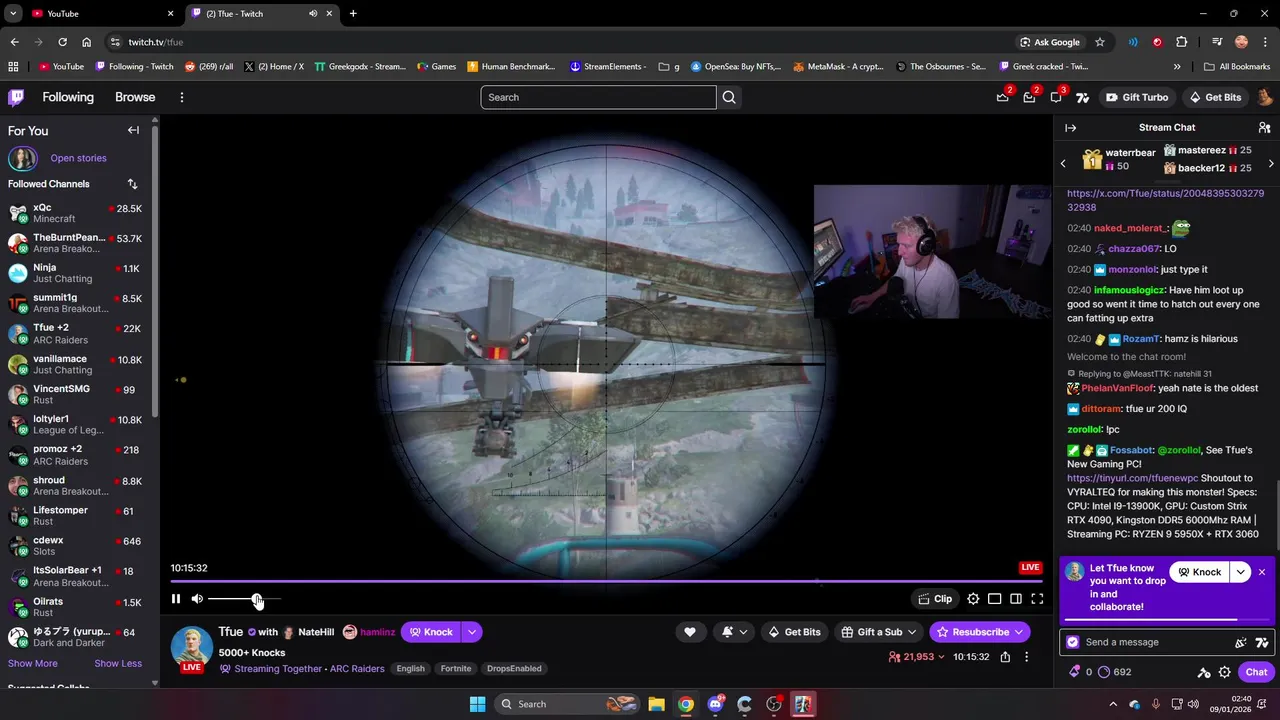Mute the stream volume
Screen dimensions: 1280x720
(197, 599)
